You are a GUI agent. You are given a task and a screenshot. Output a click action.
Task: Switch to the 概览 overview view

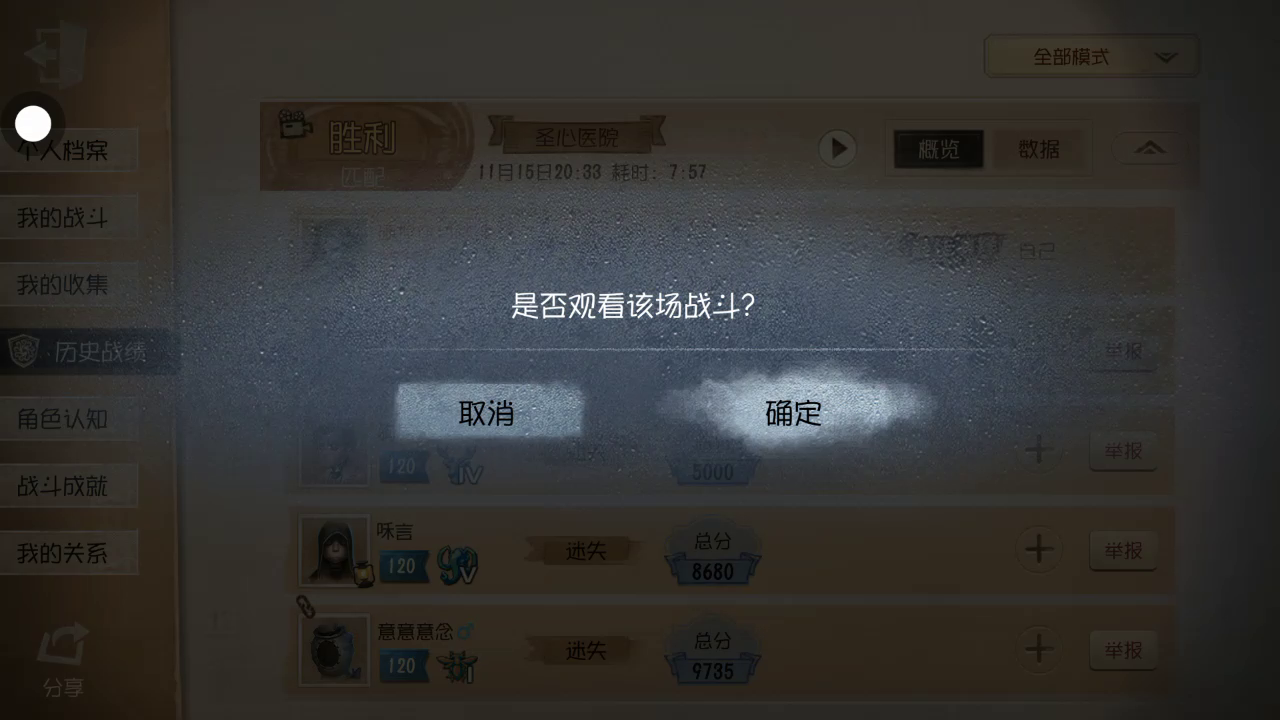939,149
